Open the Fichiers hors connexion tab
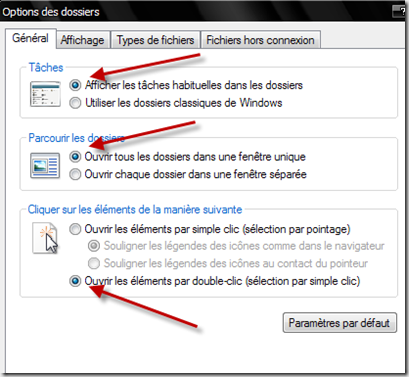This screenshot has height=377, width=409. pos(260,40)
